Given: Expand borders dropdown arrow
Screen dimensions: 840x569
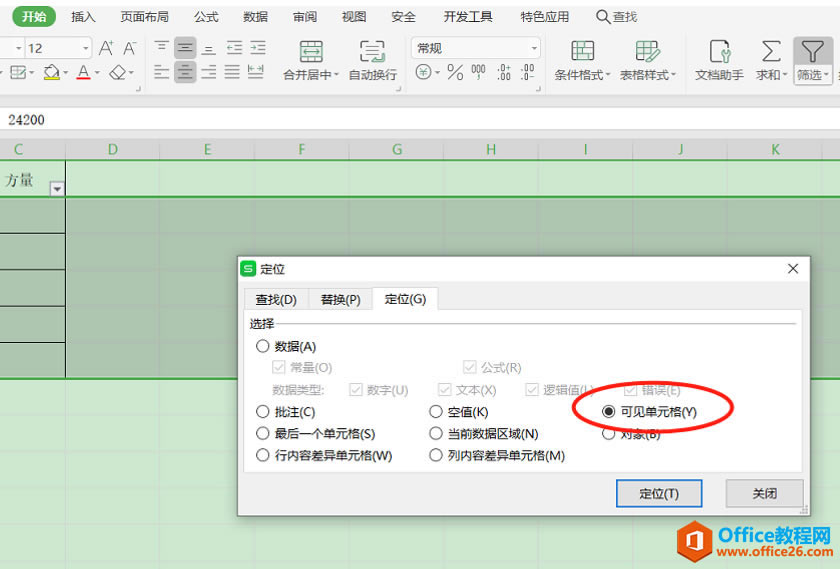Looking at the screenshot, I should [x=32, y=72].
